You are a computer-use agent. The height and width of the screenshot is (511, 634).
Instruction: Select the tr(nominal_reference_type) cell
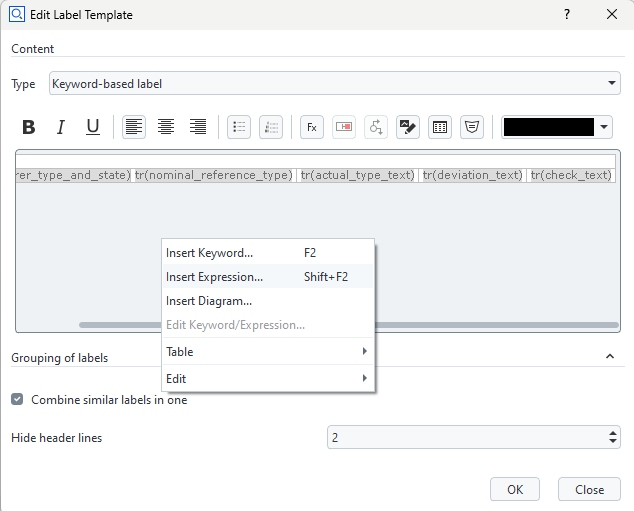(x=214, y=175)
